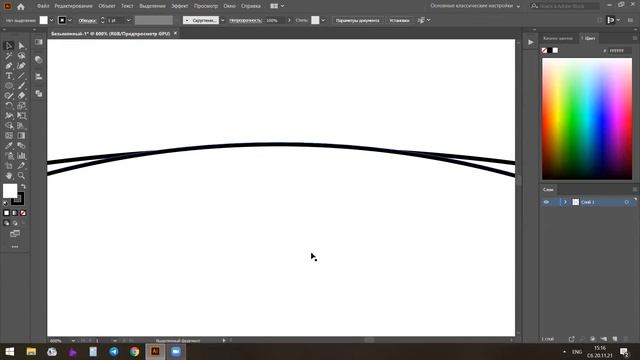The image size is (640, 360).
Task: Open stroke color dropdown in control bar
Action: click(70, 20)
